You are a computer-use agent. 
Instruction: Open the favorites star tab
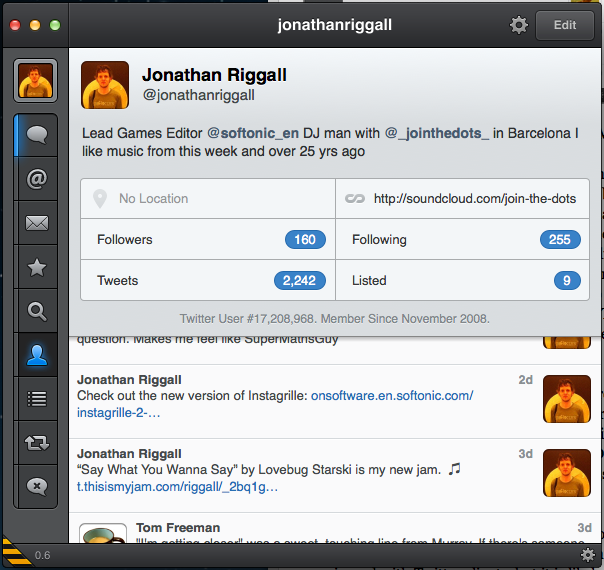point(36,267)
